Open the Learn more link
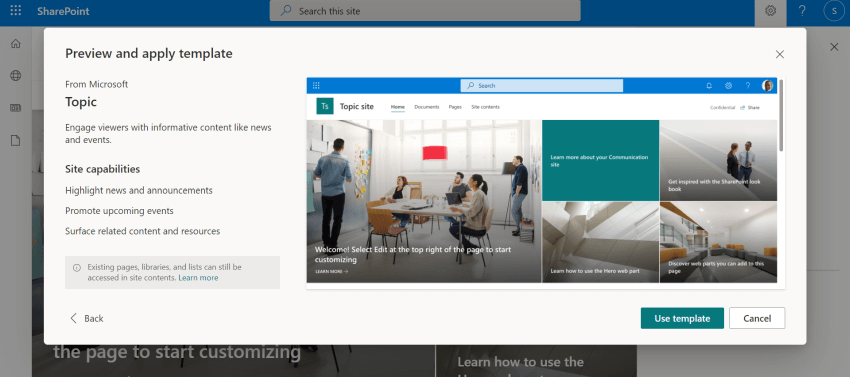The width and height of the screenshot is (850, 377). [x=198, y=278]
